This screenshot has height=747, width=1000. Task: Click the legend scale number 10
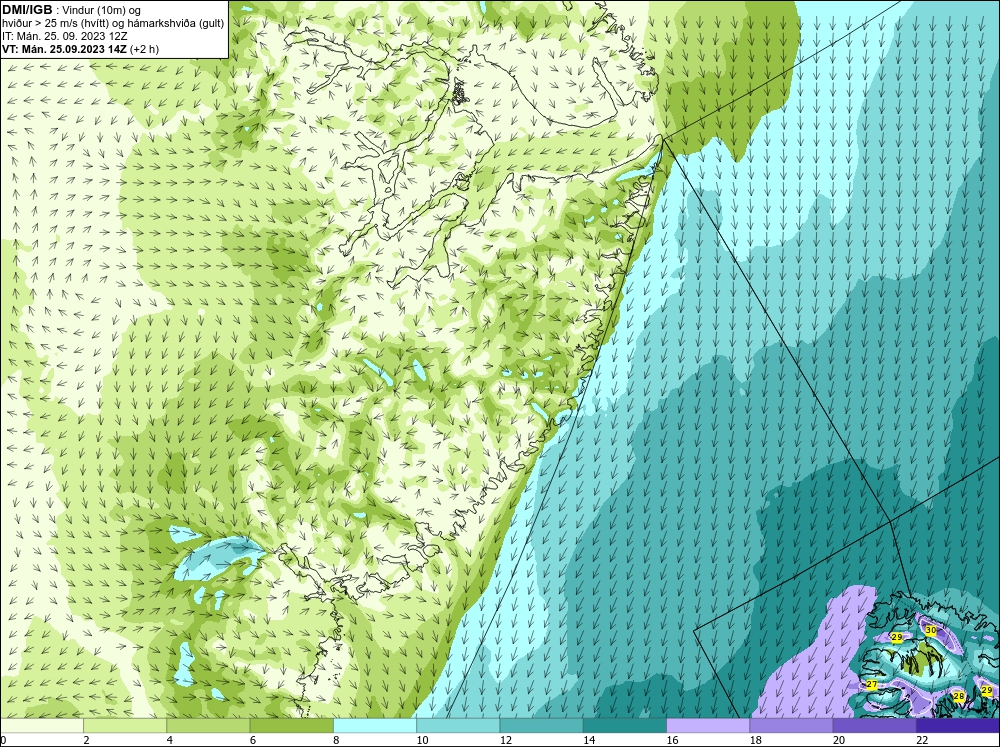pos(422,740)
